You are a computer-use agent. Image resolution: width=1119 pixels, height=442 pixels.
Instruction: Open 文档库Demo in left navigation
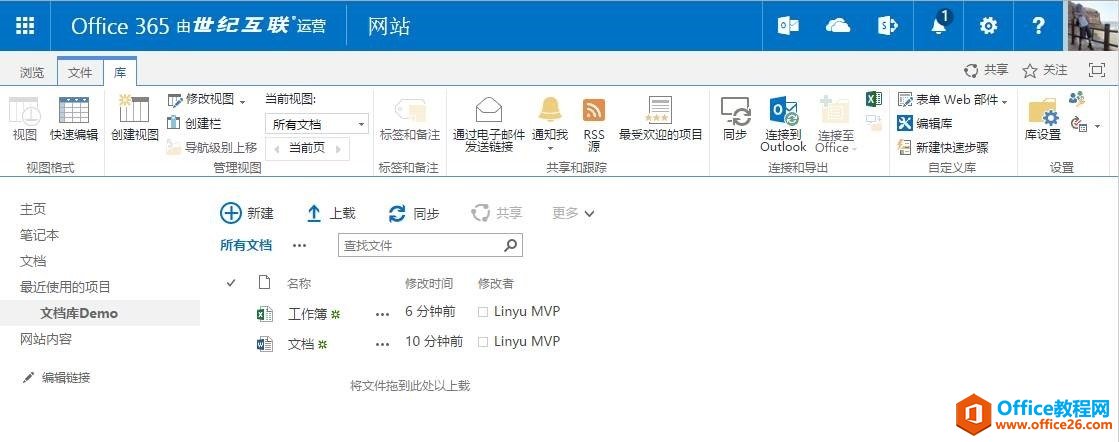79,313
